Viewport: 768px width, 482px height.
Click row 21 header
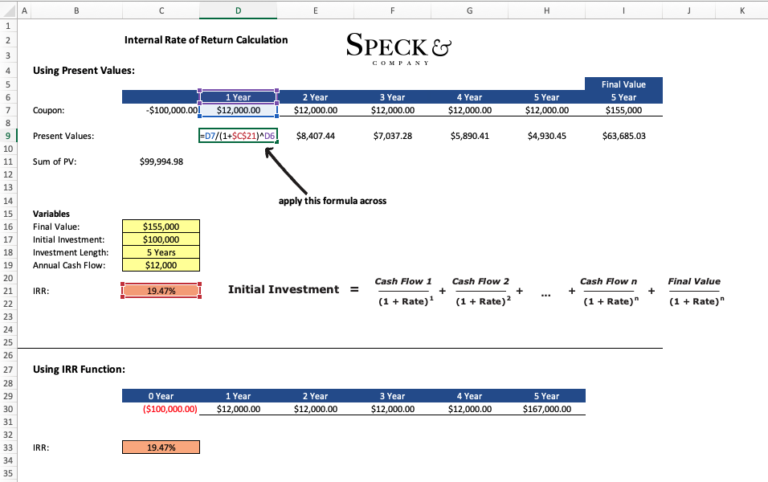[x=8, y=290]
